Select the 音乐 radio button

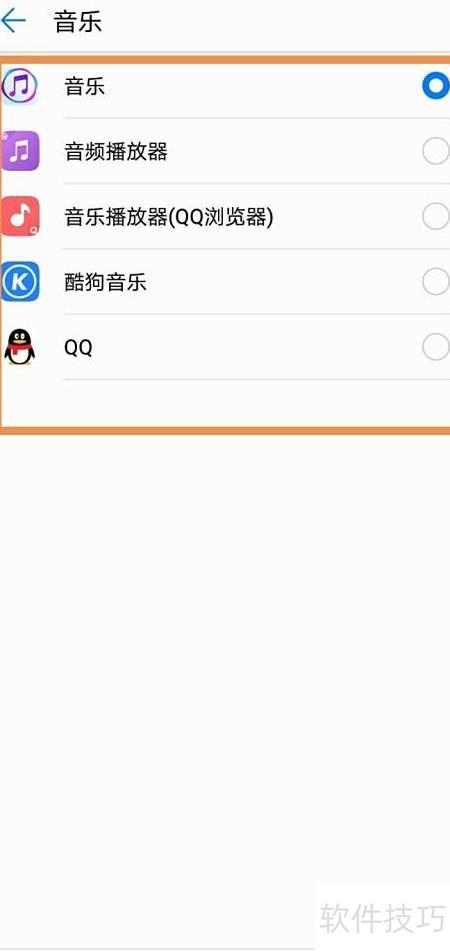[x=436, y=86]
